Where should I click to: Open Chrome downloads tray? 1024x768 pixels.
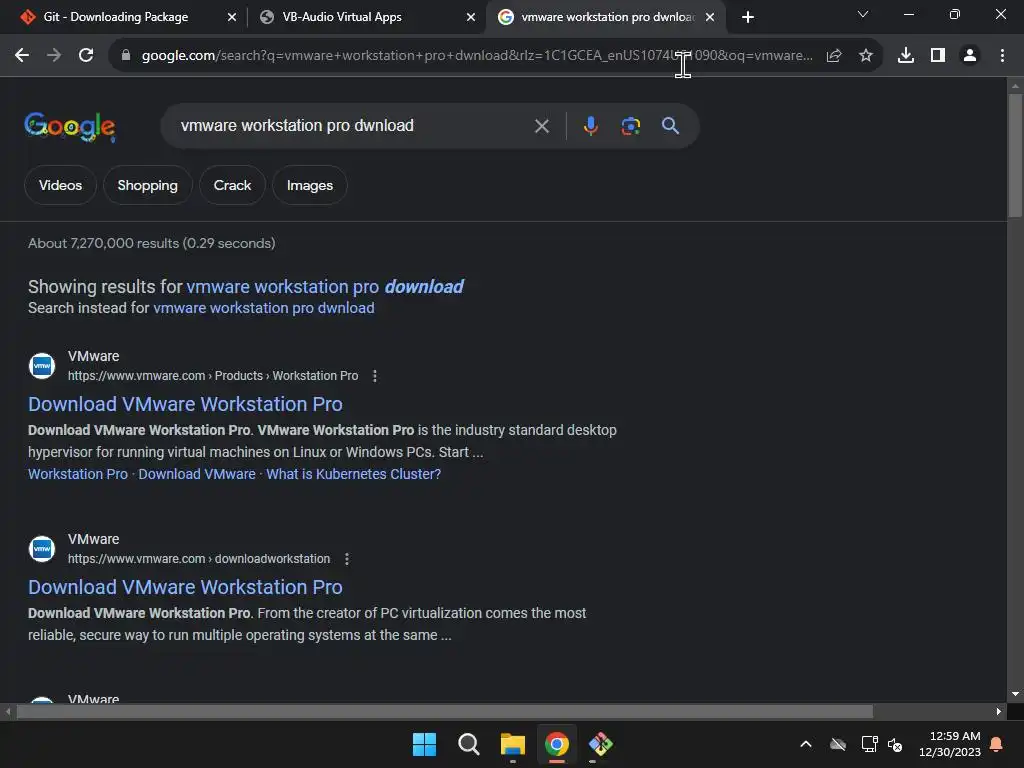click(906, 56)
